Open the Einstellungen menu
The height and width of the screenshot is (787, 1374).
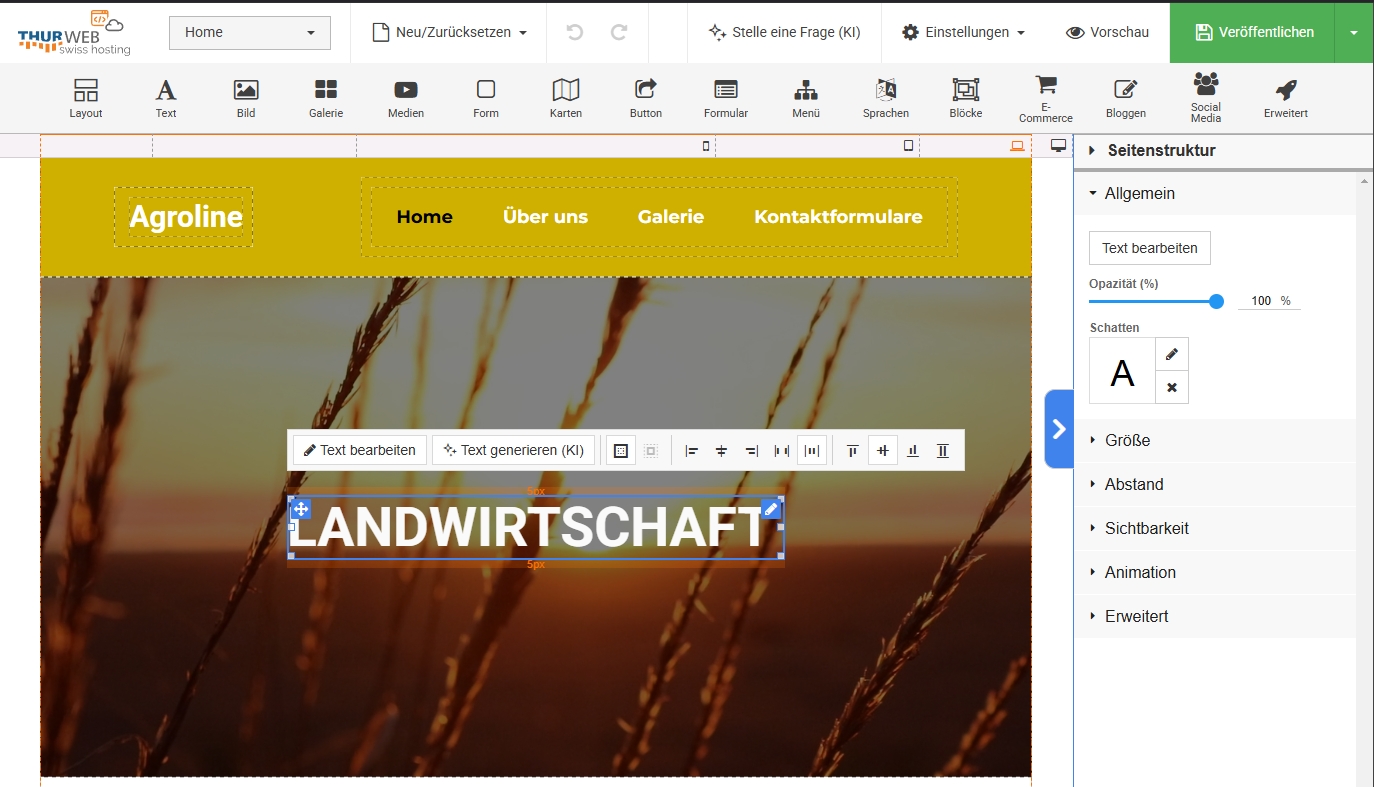click(963, 32)
